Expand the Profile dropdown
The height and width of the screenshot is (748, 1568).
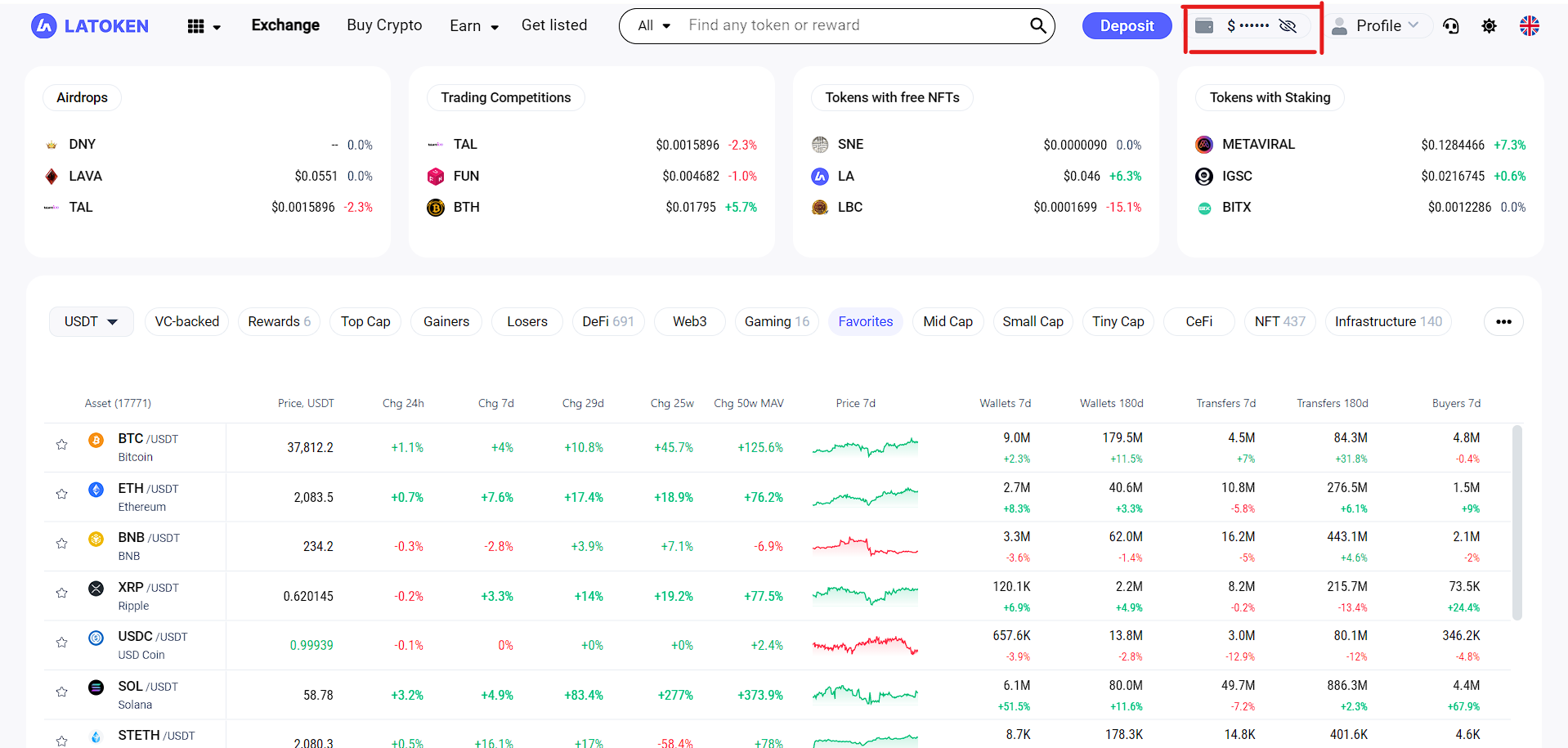pyautogui.click(x=1379, y=26)
